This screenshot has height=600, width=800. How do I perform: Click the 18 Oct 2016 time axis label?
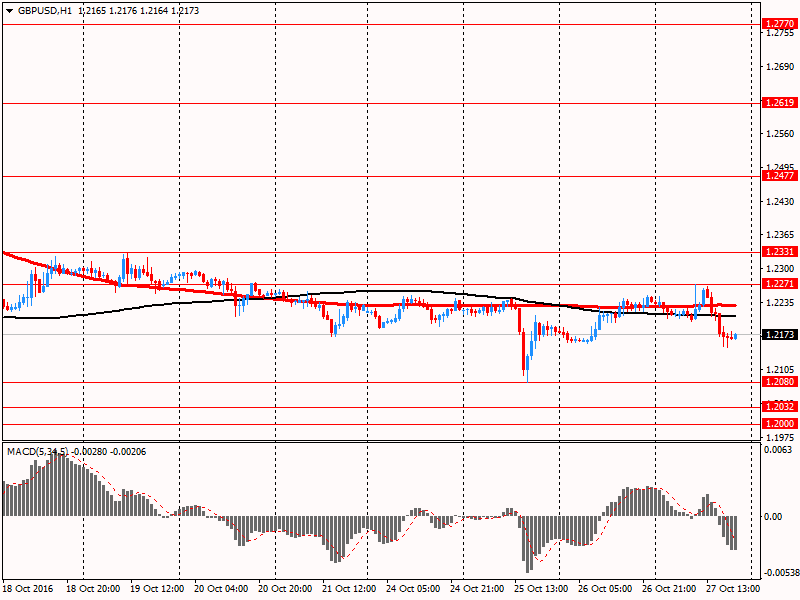(28, 588)
